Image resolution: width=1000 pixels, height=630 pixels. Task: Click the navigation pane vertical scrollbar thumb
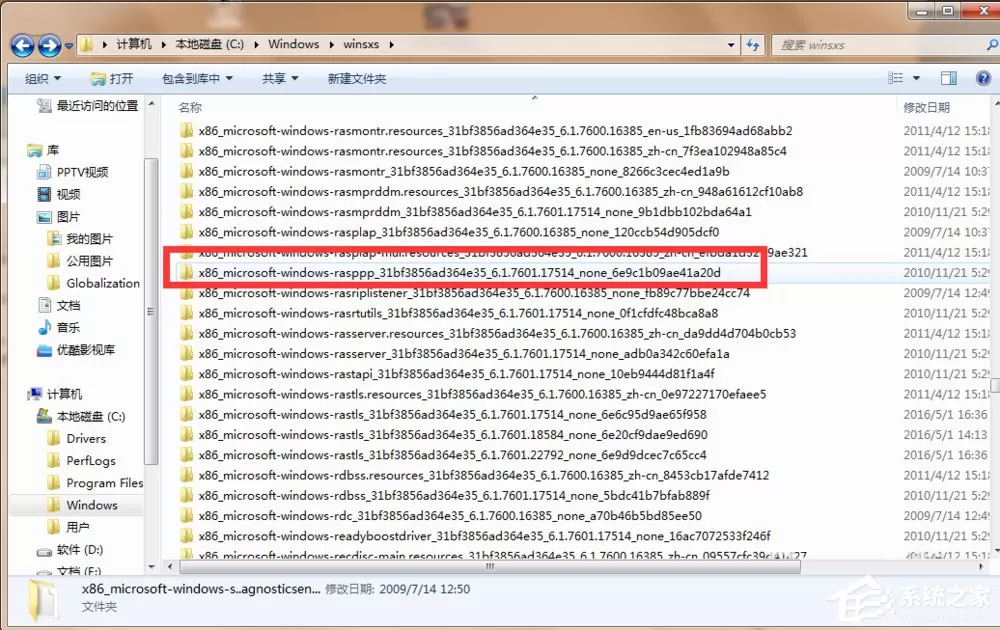[x=151, y=311]
